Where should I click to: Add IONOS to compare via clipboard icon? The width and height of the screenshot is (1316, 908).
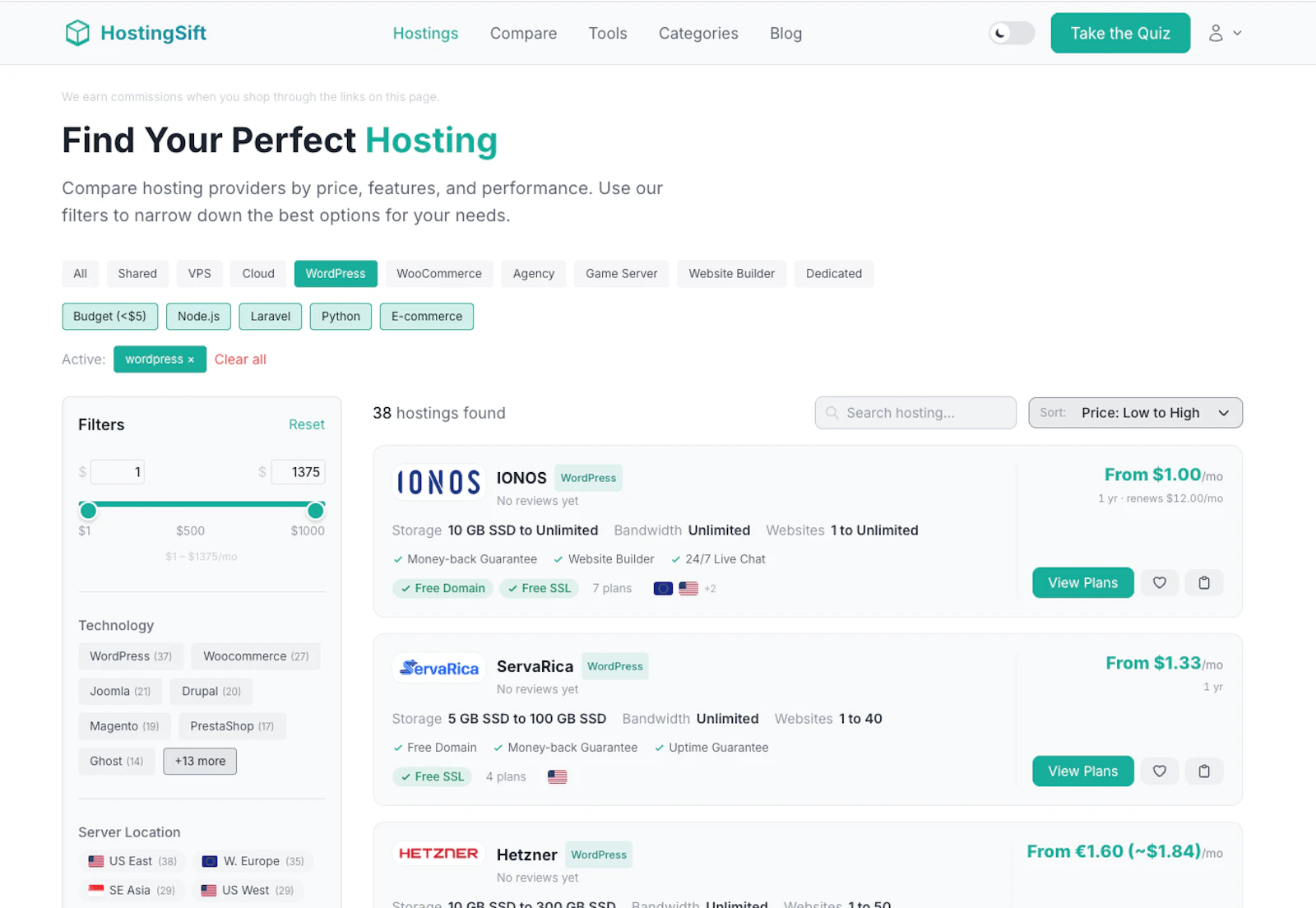(1204, 583)
